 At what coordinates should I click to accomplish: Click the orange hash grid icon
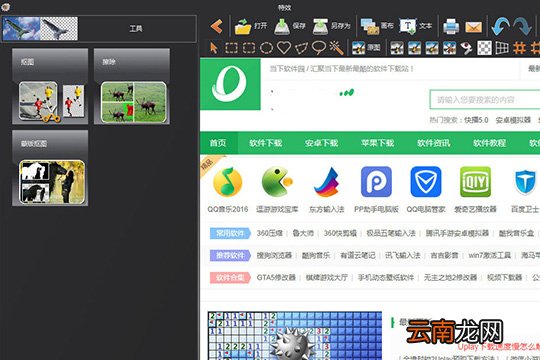(519, 48)
